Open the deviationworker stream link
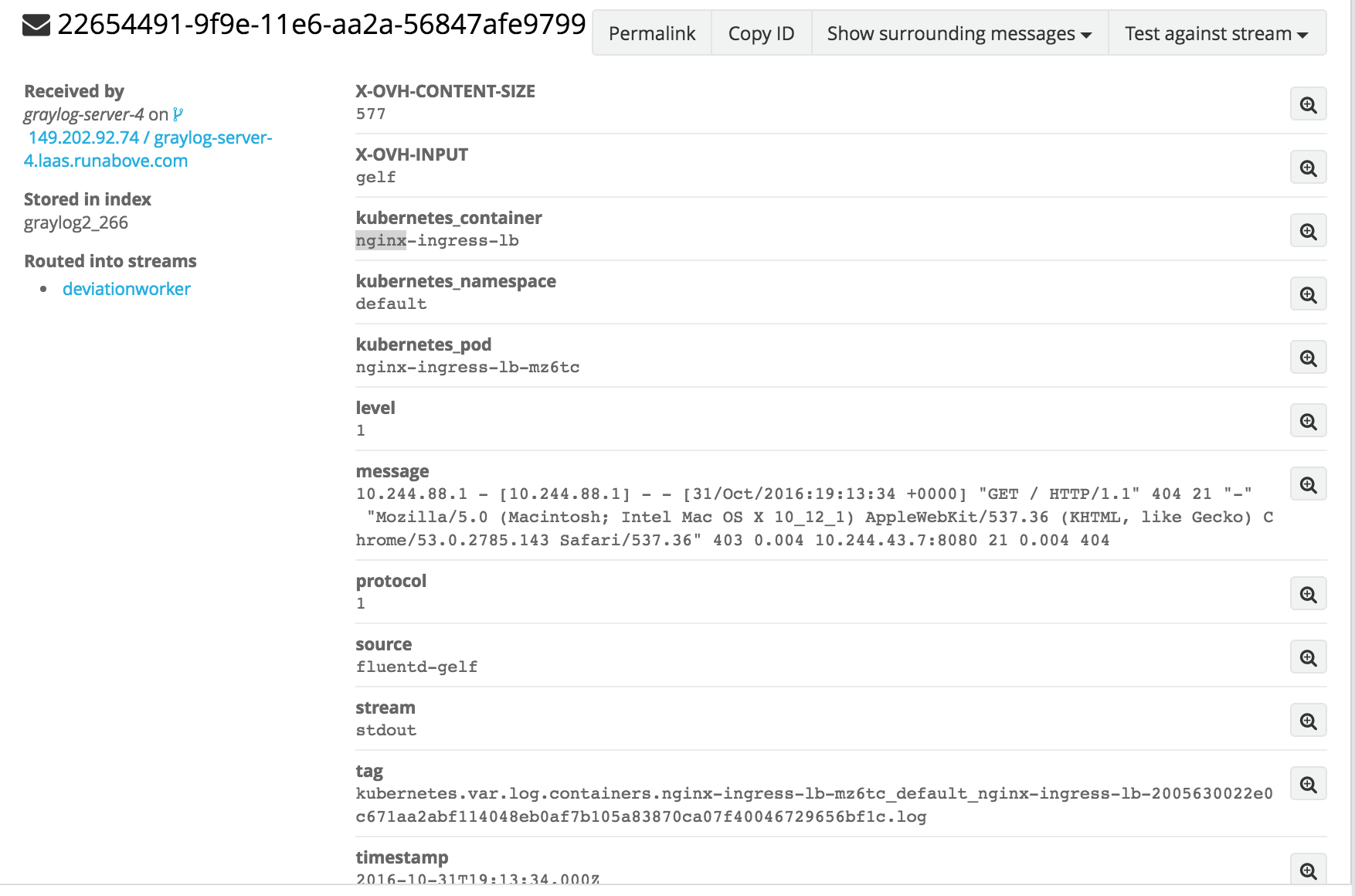The height and width of the screenshot is (896, 1355). [x=127, y=289]
